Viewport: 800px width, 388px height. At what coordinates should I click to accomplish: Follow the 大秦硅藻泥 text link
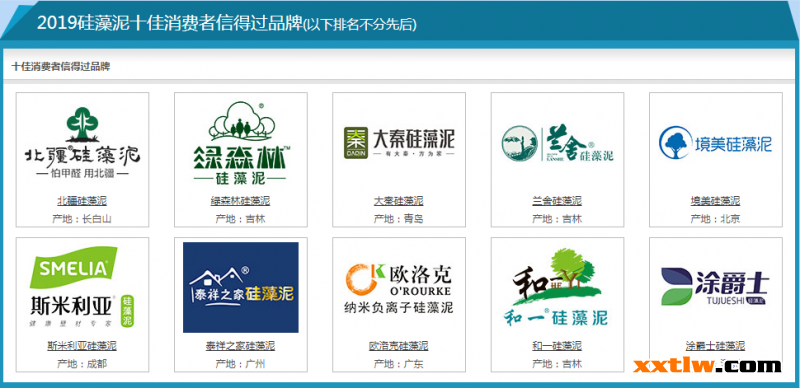pos(399,201)
